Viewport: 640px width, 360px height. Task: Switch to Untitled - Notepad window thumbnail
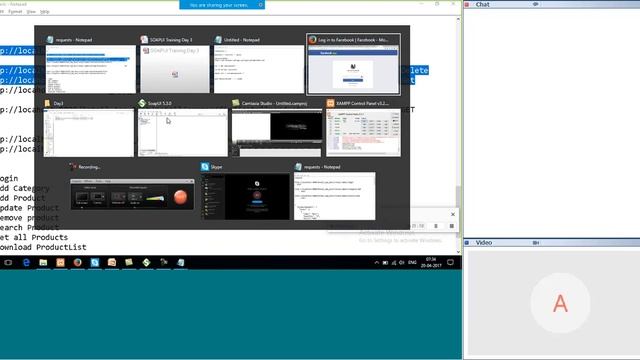point(259,69)
